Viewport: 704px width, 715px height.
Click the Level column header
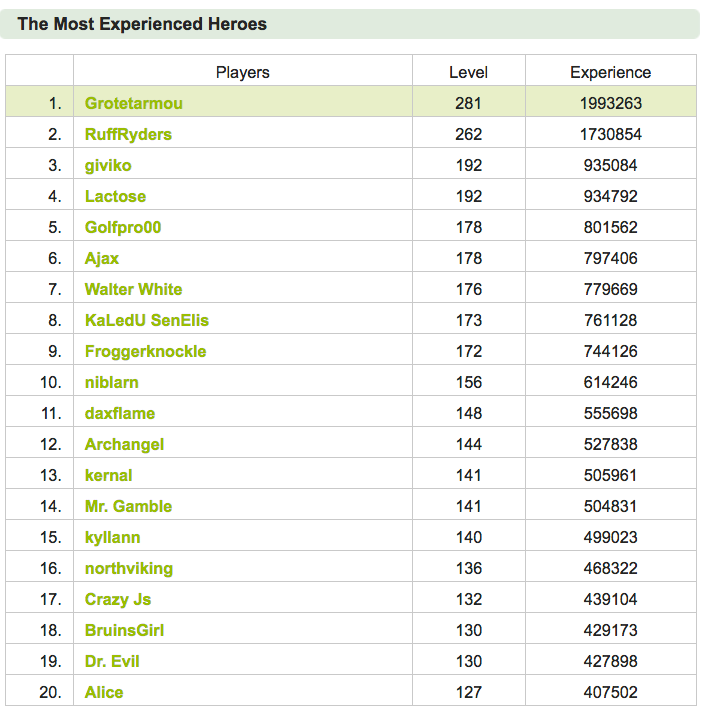pos(468,73)
